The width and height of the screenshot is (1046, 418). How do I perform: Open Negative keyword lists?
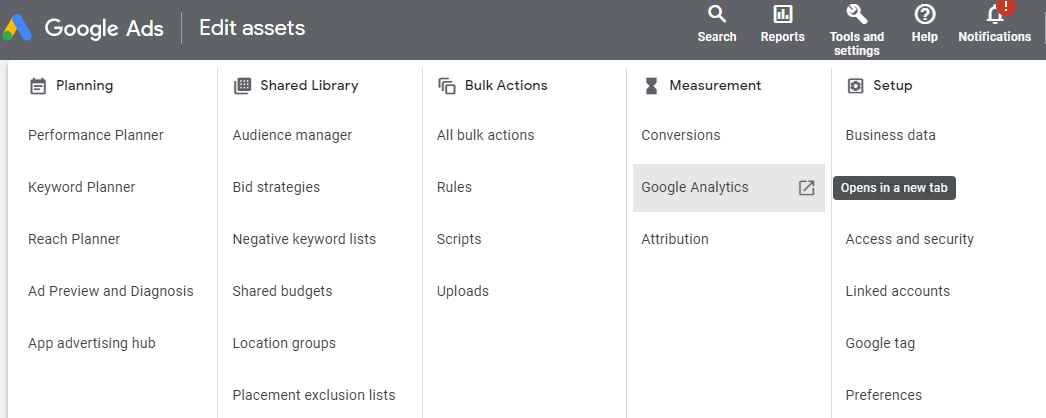pyautogui.click(x=304, y=239)
